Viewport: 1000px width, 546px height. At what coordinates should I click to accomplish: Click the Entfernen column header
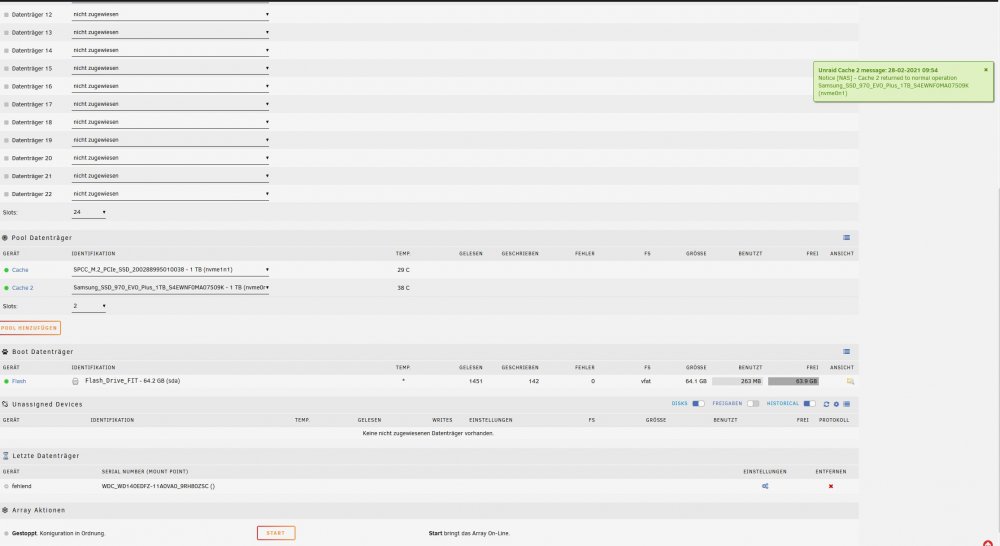830,471
